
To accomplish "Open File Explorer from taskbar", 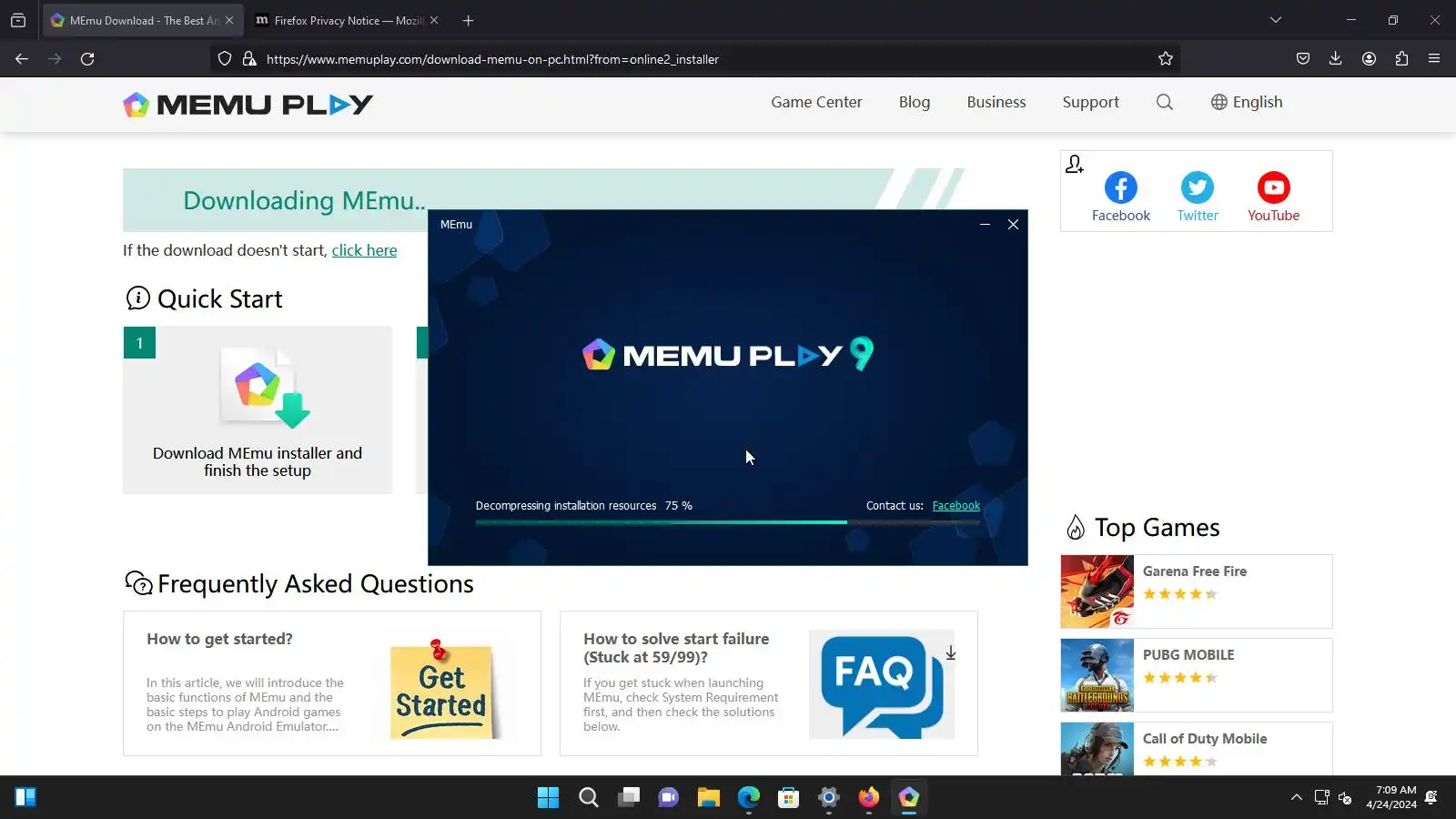I will pyautogui.click(x=709, y=798).
